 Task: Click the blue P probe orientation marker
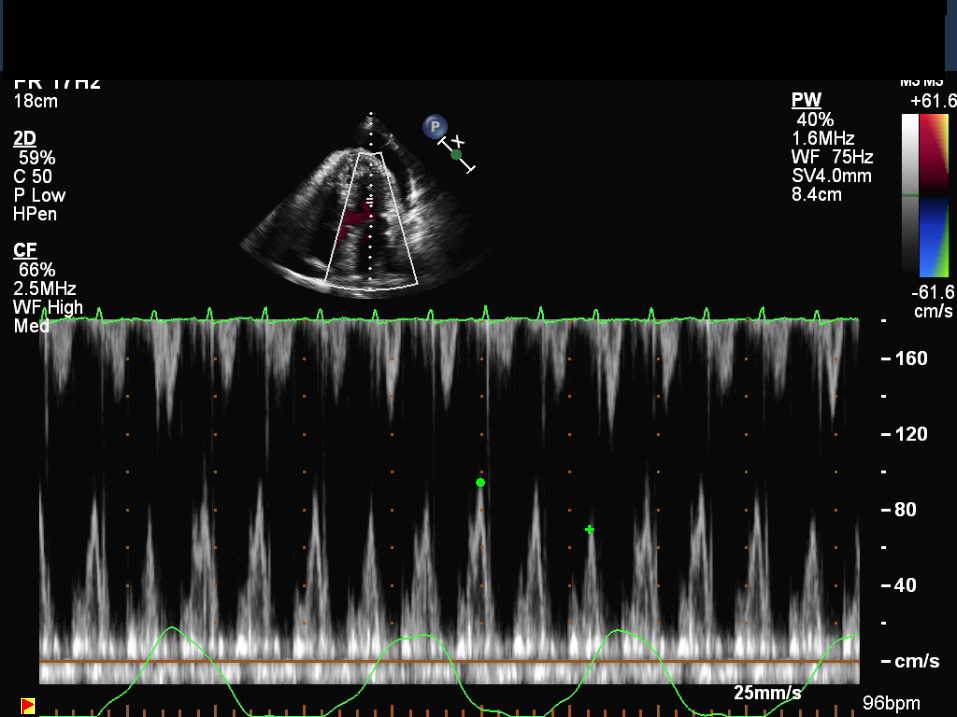434,126
